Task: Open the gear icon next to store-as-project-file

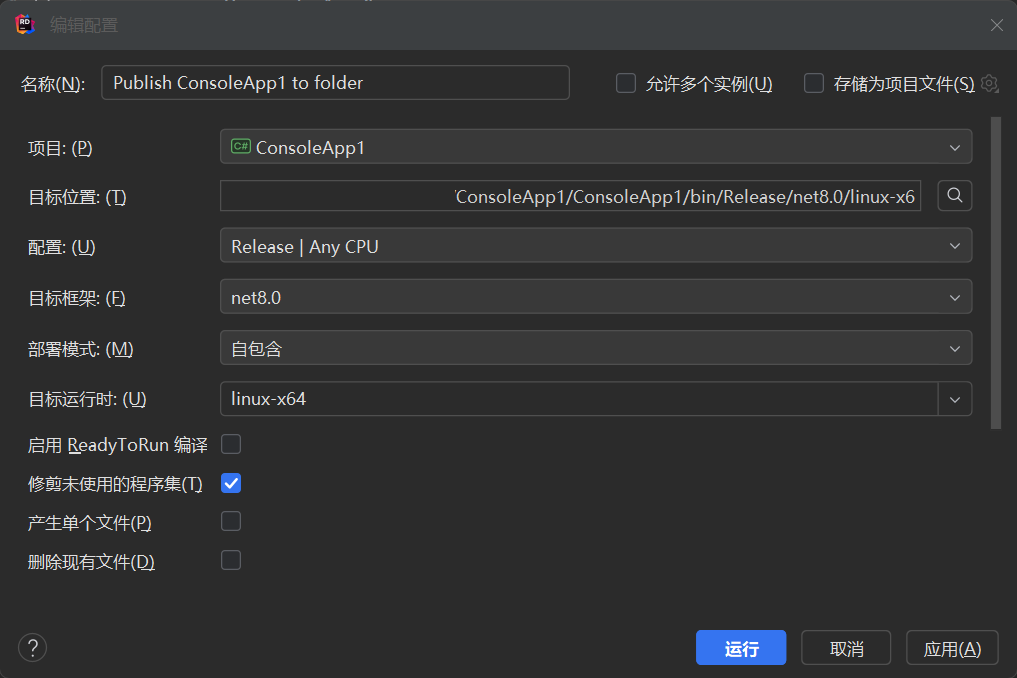Action: [989, 84]
